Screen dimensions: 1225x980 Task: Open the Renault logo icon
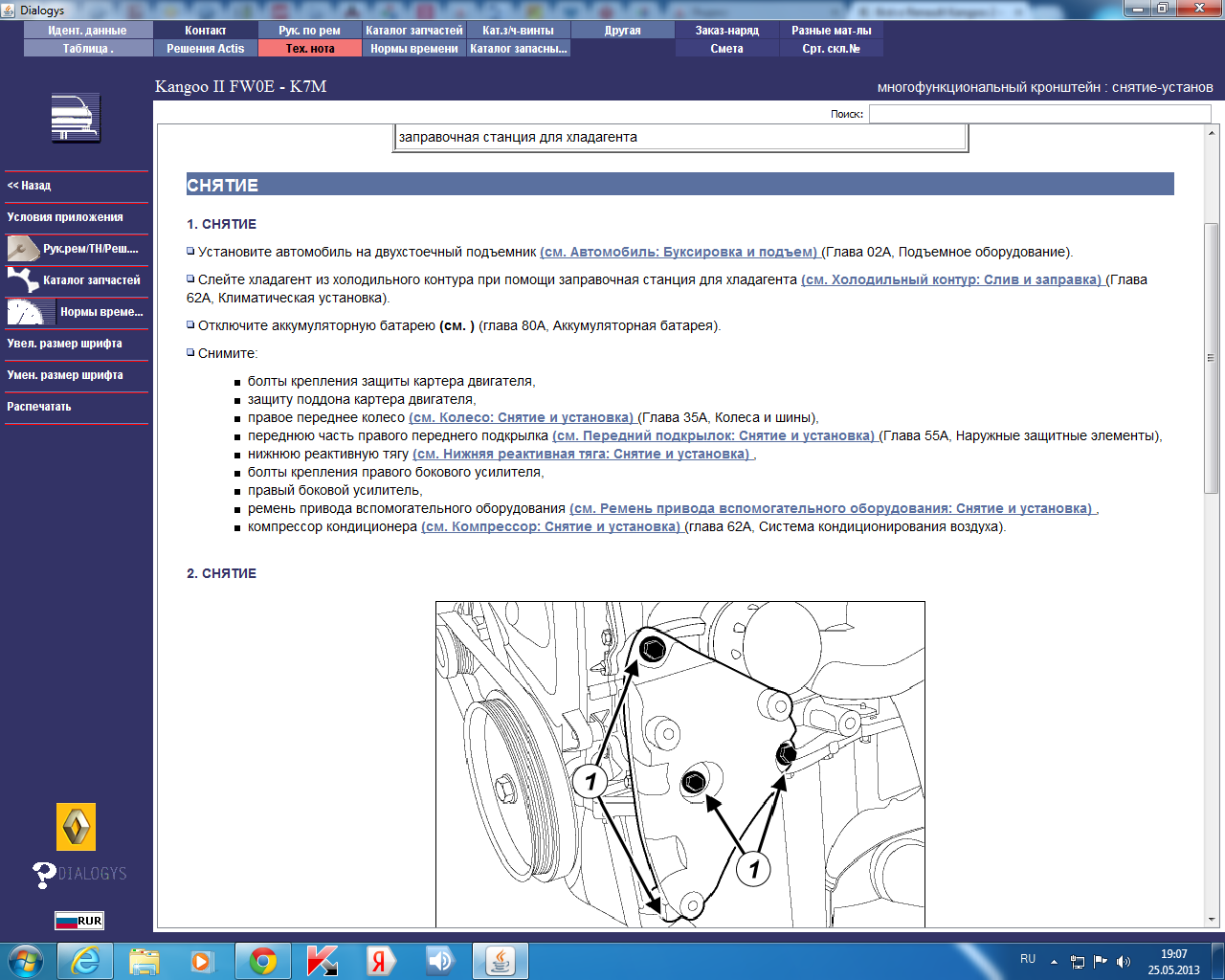(76, 827)
